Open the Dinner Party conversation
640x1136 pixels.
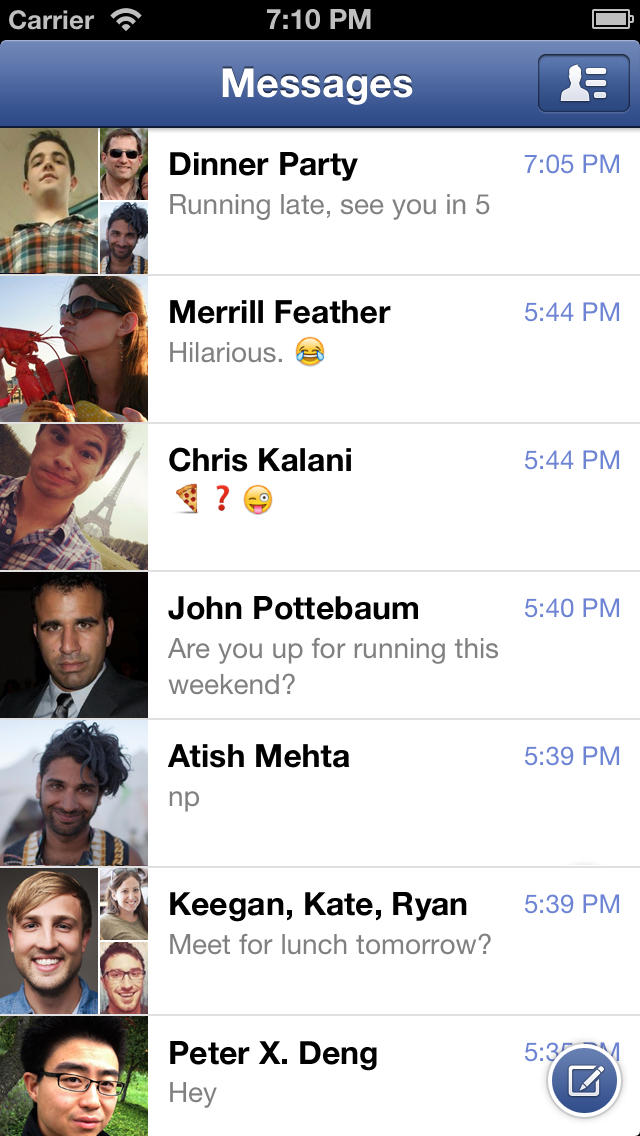point(320,201)
